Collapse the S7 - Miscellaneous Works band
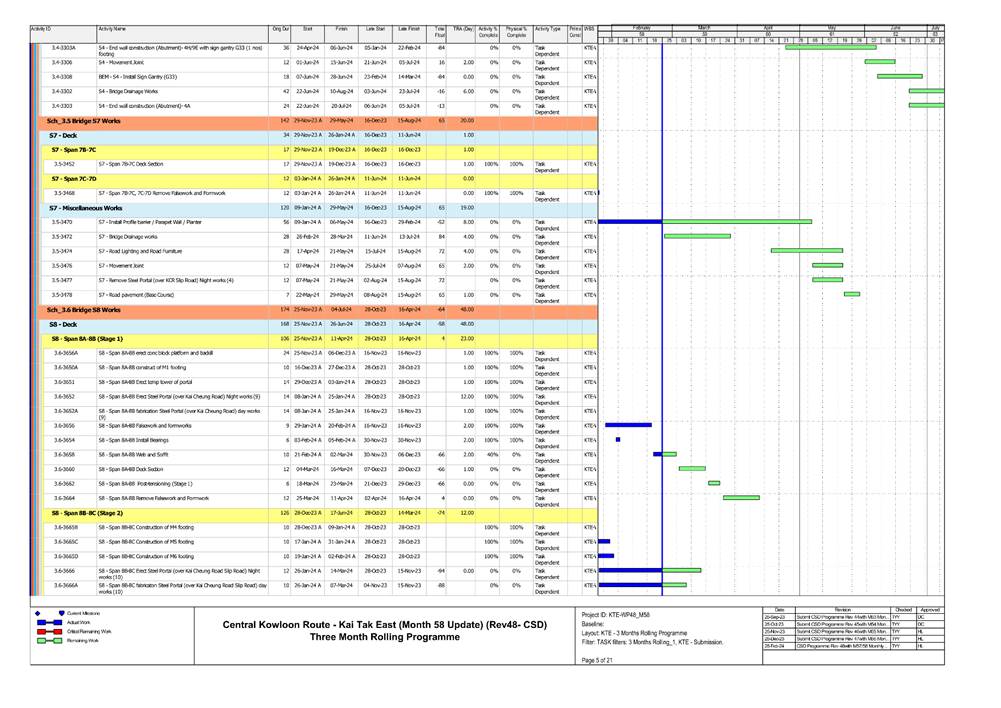 coord(82,207)
